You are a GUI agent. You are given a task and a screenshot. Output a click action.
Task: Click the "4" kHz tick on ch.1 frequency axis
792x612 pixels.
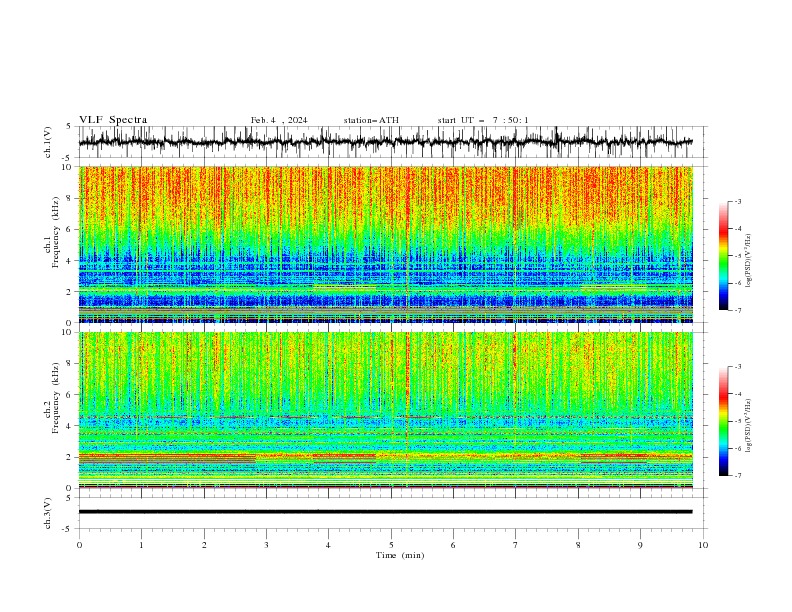[x=71, y=261]
